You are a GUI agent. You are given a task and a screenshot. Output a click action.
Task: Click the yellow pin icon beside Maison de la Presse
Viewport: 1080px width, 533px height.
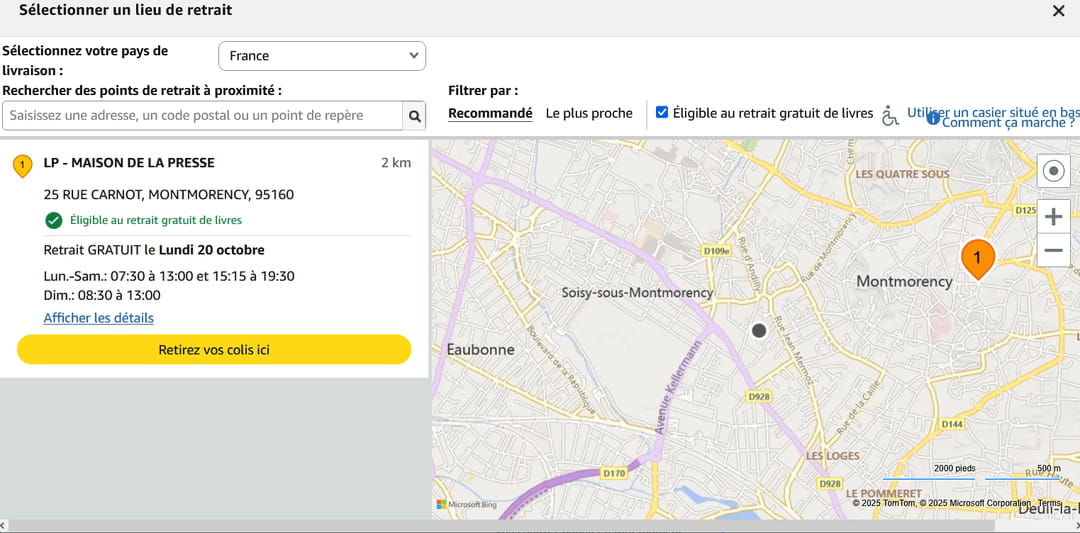[x=22, y=165]
